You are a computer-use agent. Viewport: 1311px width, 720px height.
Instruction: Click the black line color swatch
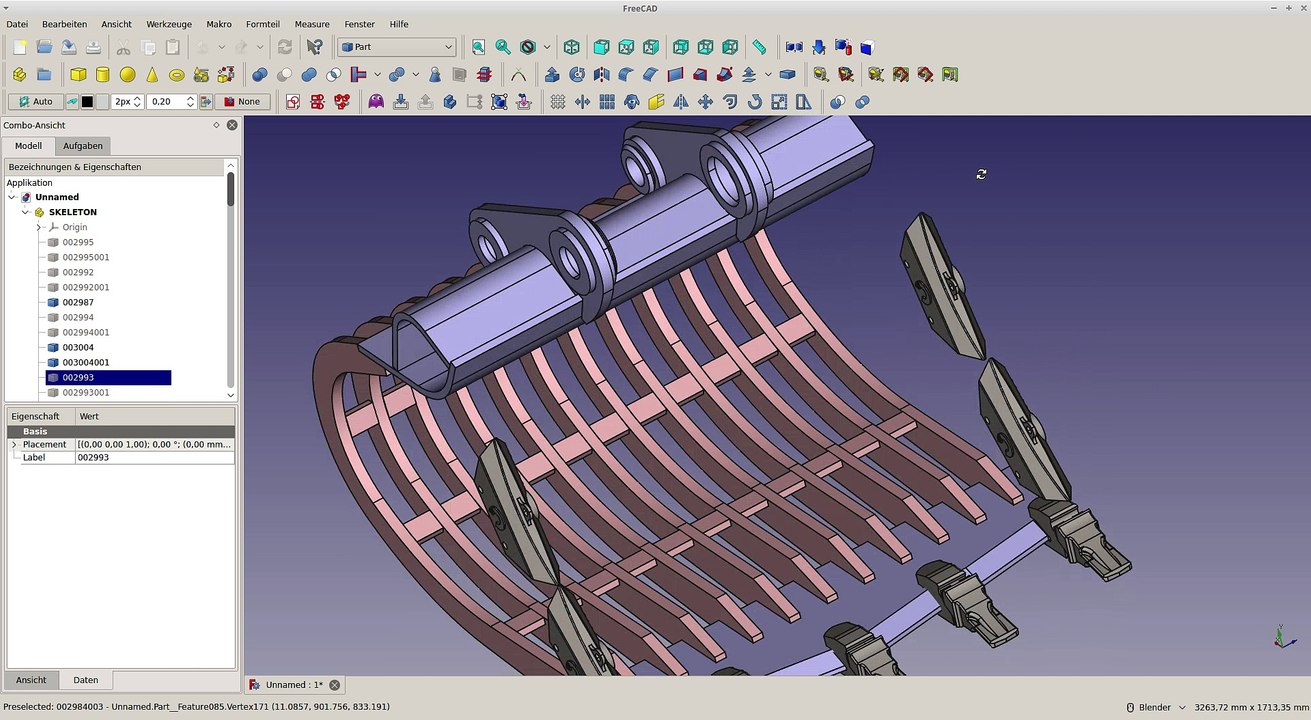[87, 102]
